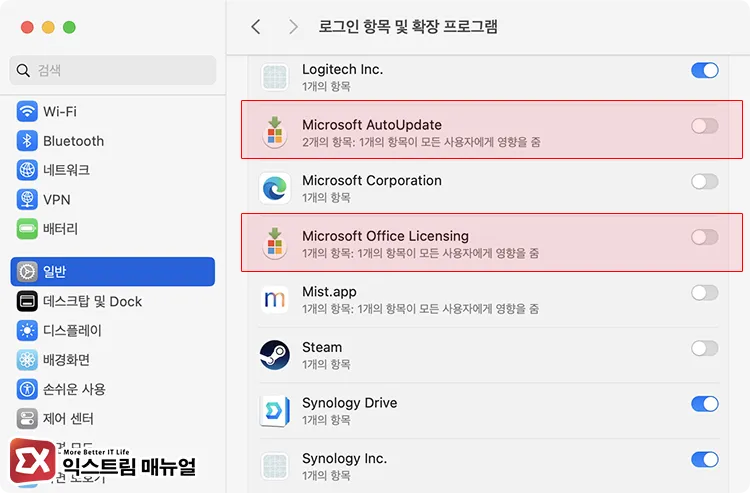The image size is (750, 493).
Task: Click the 손쉬운 사용 accessibility icon
Action: click(27, 389)
